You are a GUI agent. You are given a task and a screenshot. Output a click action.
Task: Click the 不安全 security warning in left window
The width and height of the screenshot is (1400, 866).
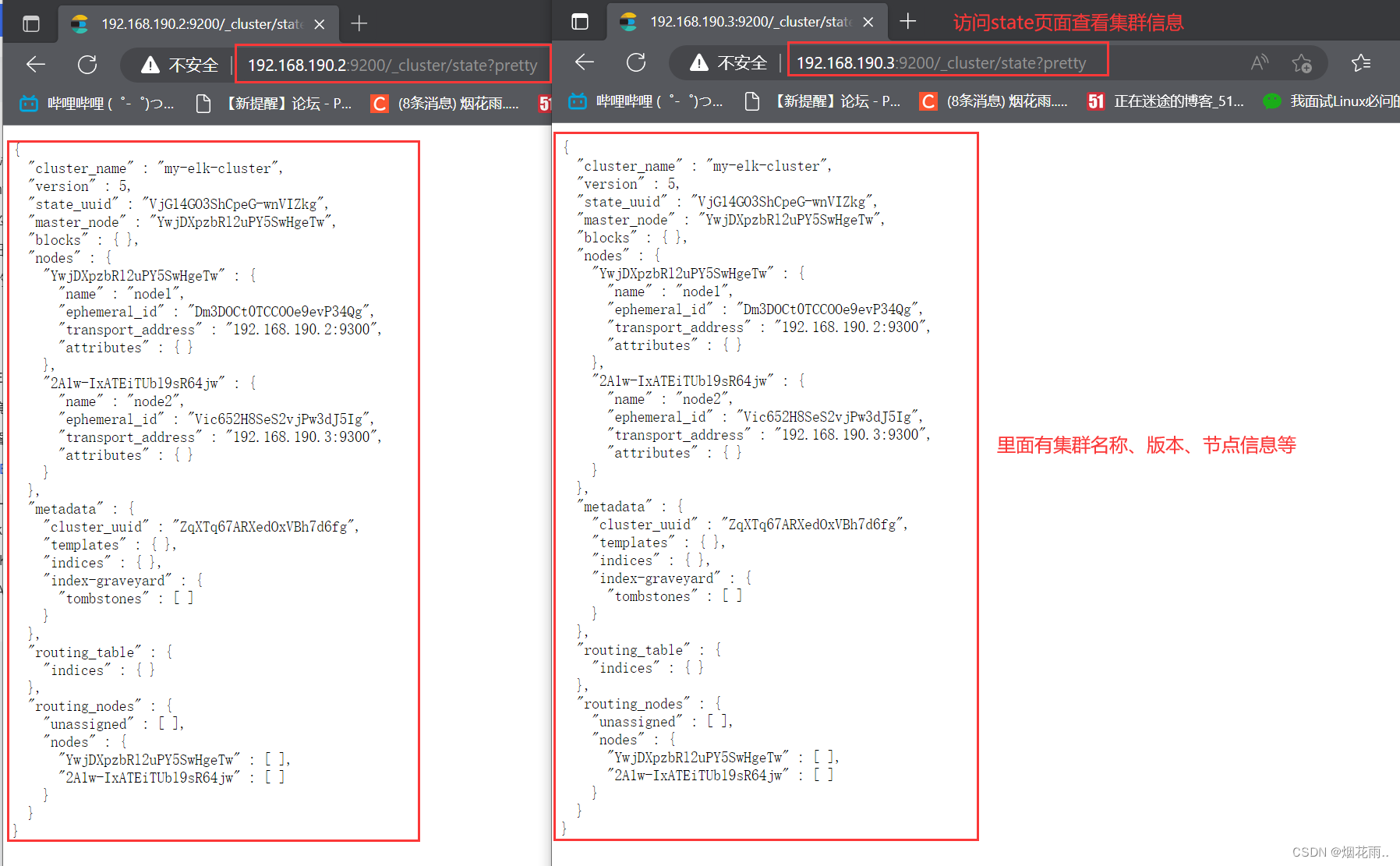tap(179, 65)
